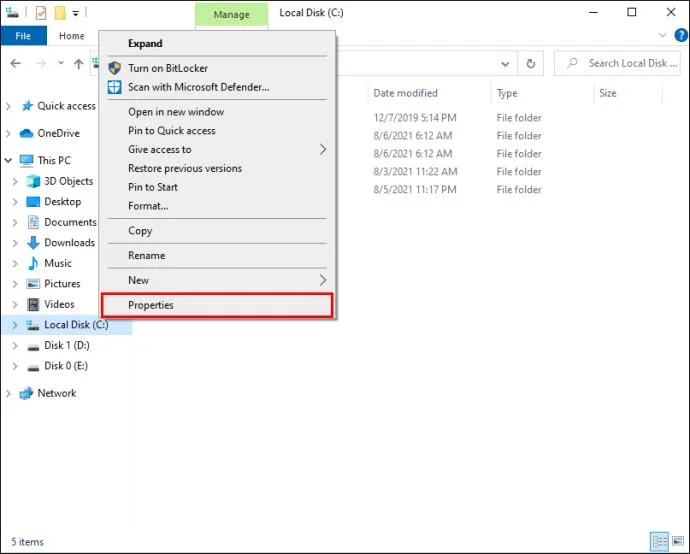Go up one folder level arrow

pyautogui.click(x=79, y=64)
